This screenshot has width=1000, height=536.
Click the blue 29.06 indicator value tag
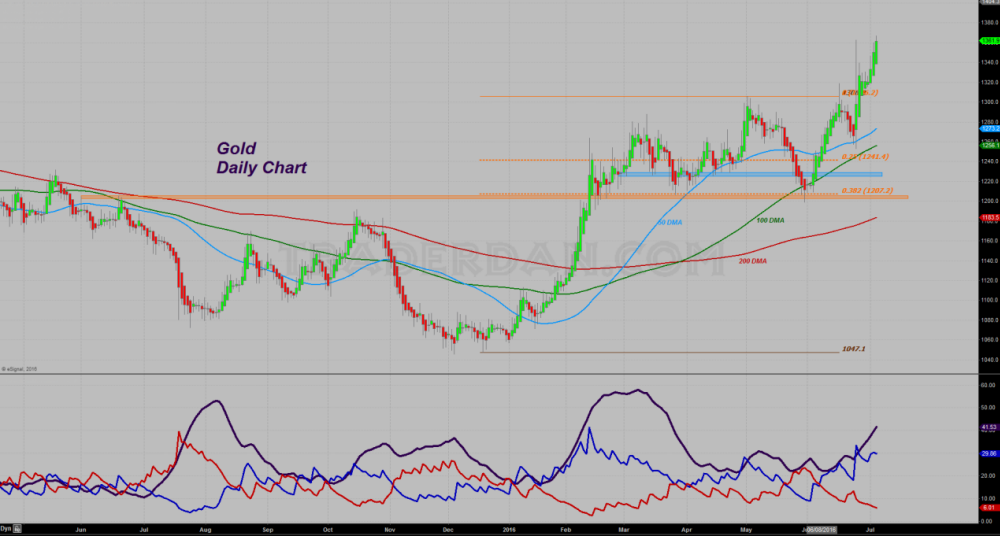[988, 453]
